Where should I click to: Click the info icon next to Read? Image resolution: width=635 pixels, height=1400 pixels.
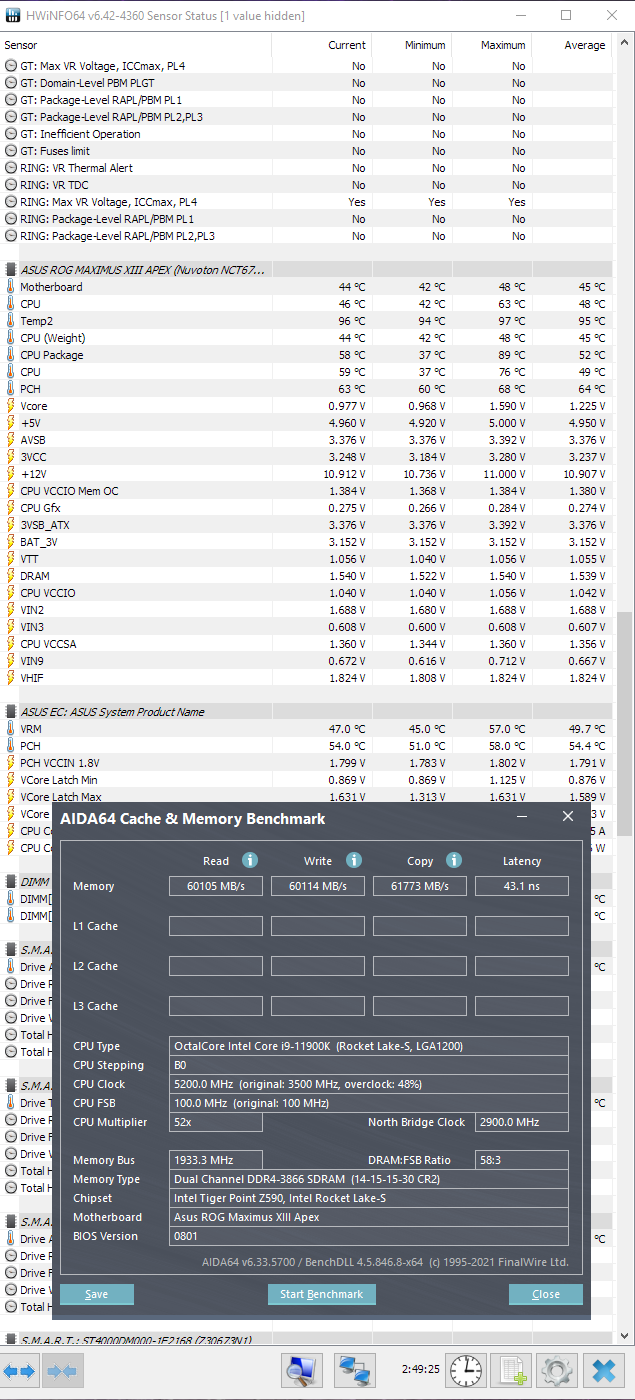250,860
